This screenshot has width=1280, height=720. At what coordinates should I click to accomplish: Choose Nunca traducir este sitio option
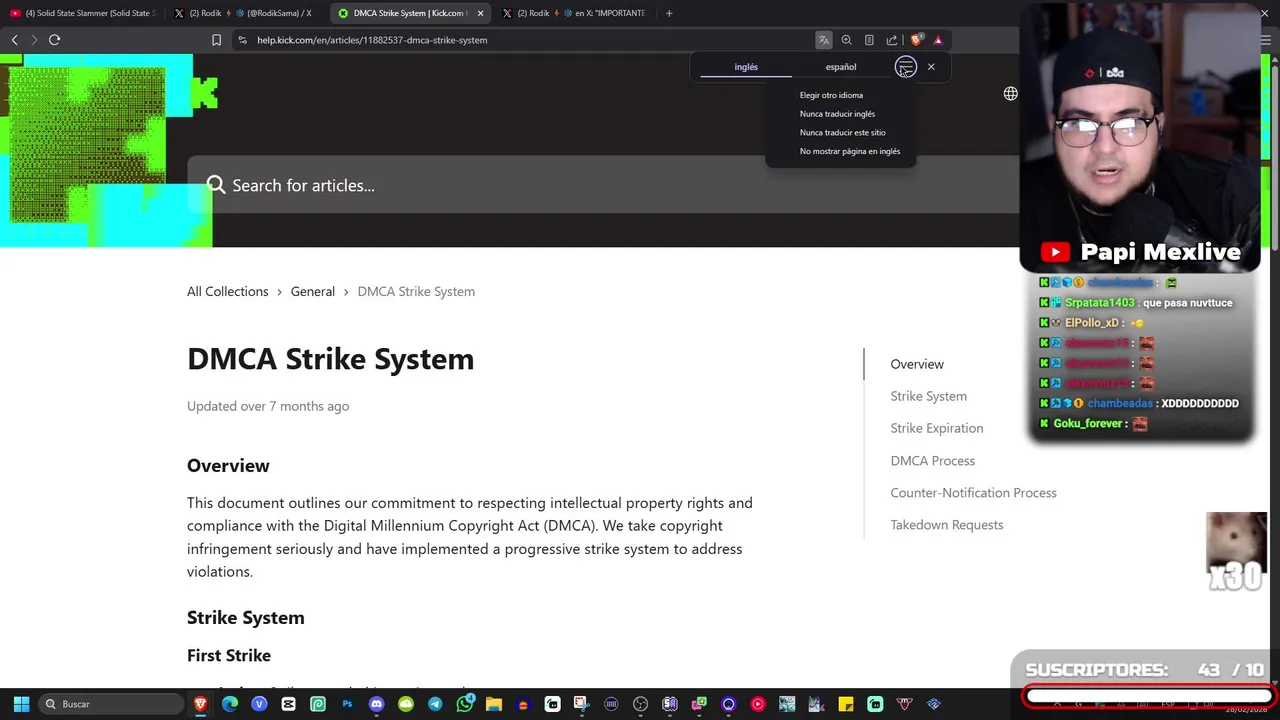tap(842, 132)
